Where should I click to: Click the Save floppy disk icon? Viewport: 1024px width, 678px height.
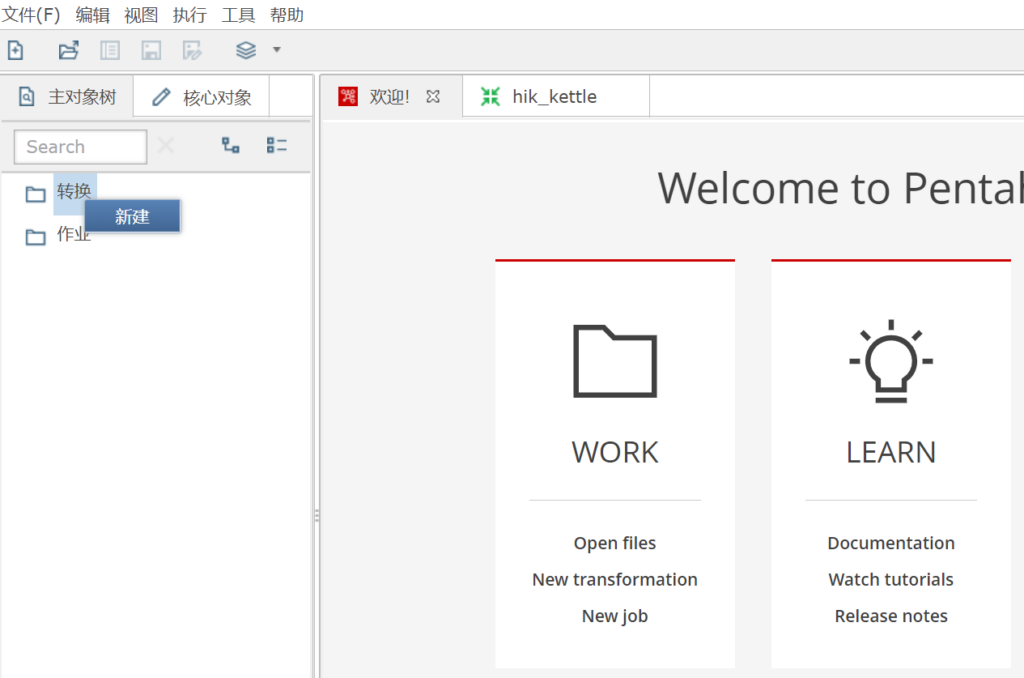pos(151,50)
